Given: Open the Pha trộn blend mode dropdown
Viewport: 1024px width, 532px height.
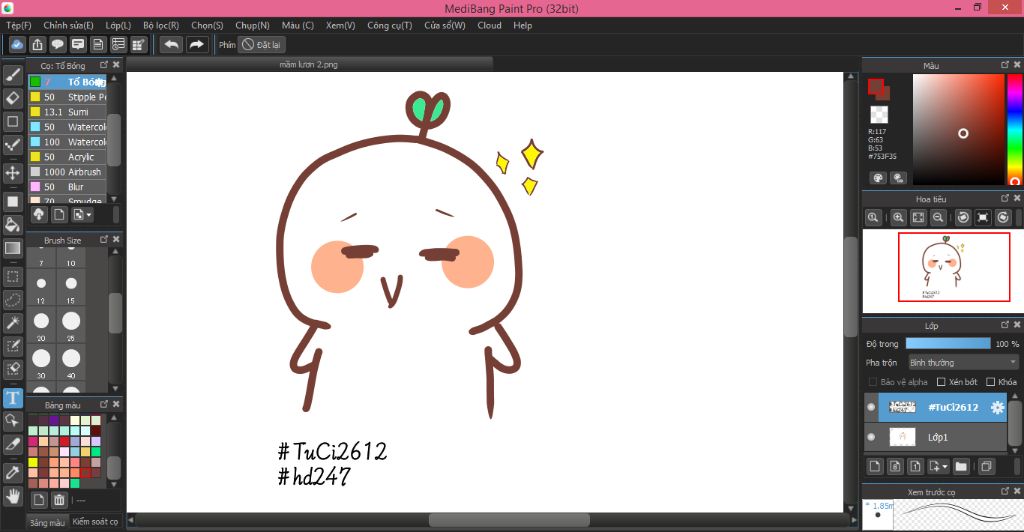Looking at the screenshot, I should (963, 362).
